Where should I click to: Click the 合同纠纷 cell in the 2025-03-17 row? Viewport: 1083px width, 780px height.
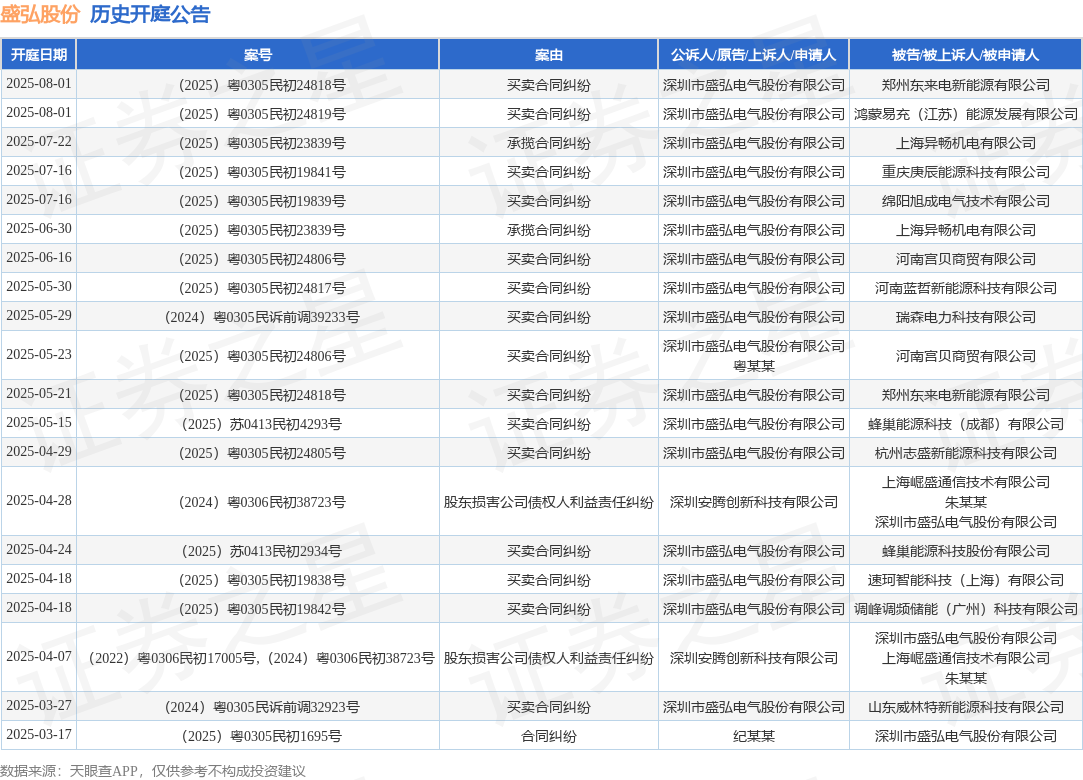tap(548, 736)
